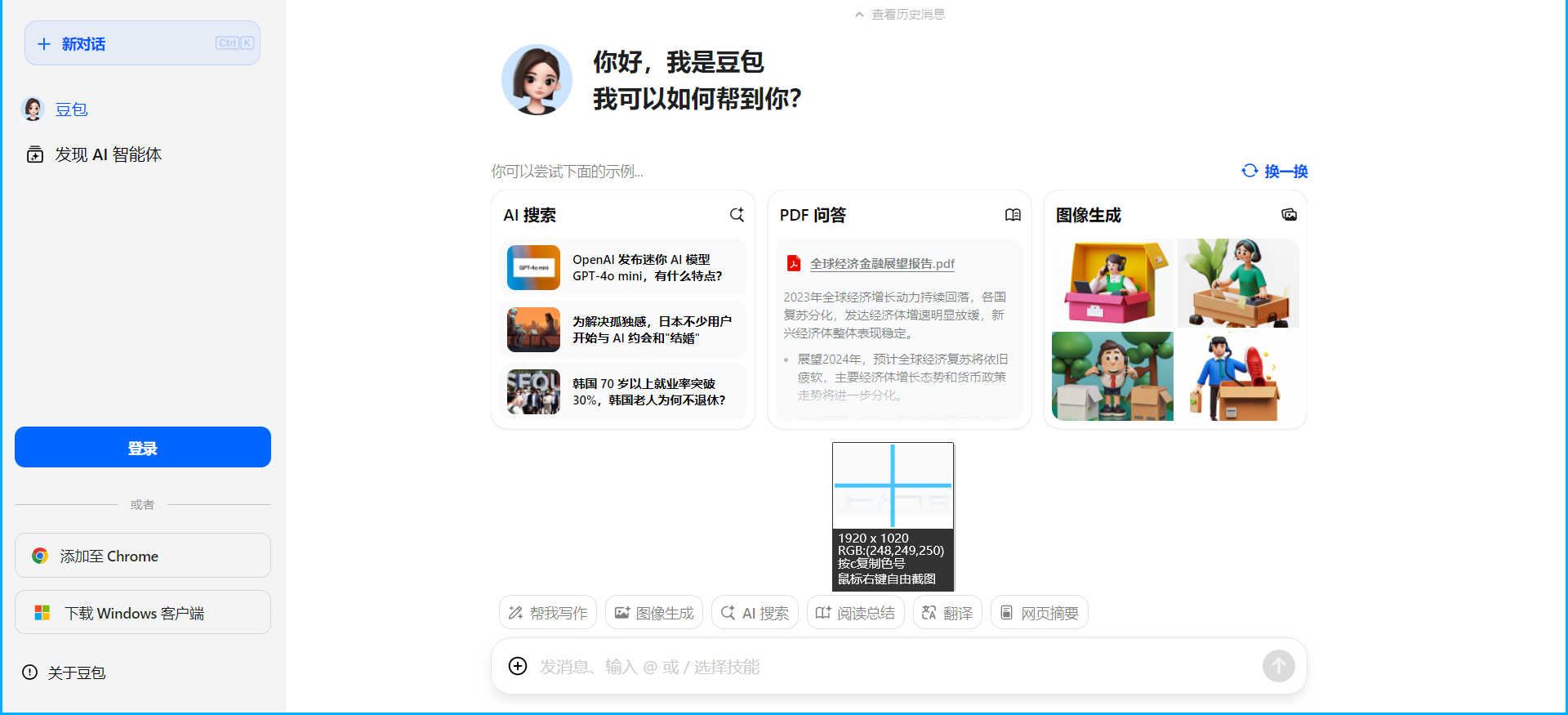The height and width of the screenshot is (715, 1568).
Task: Select the green-shirt woman at desk image
Action: point(1238,283)
